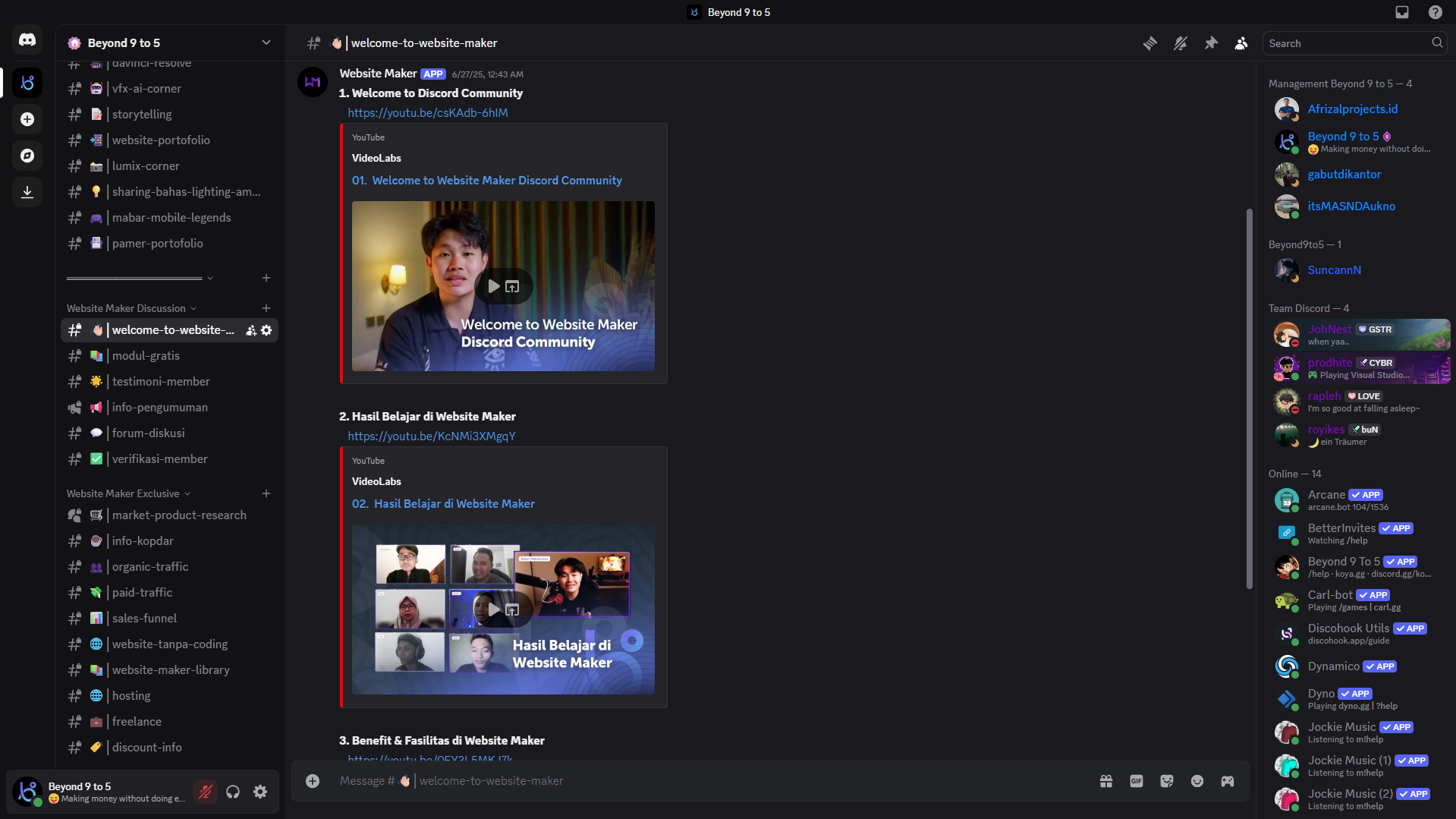Collapse the Website Maker Discussion category
1456x819 pixels.
point(131,308)
